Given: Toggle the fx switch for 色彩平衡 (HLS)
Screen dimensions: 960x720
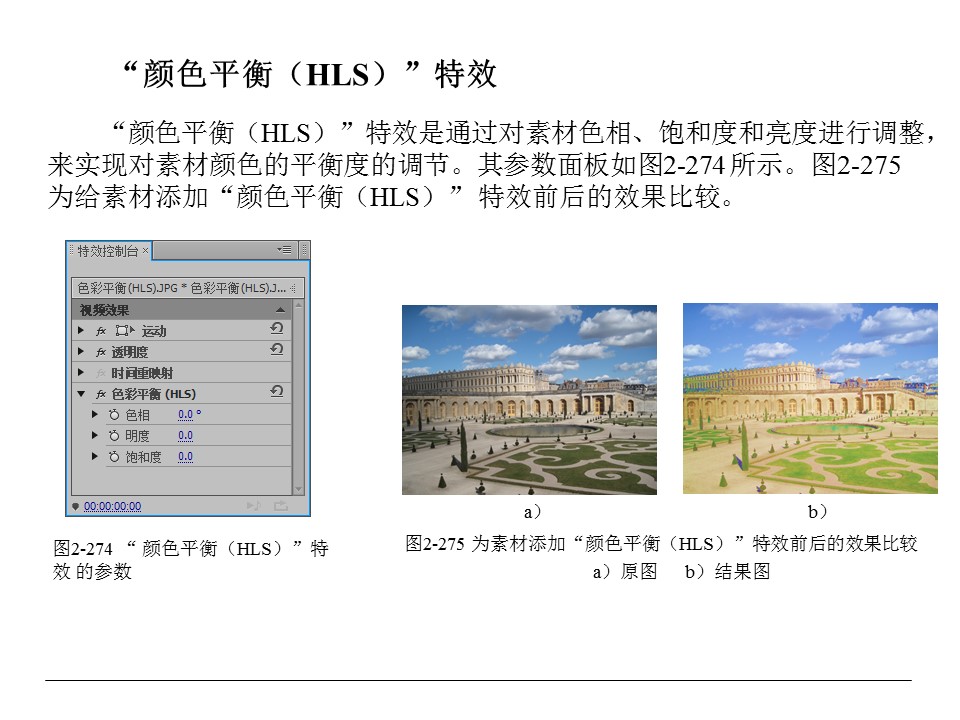Looking at the screenshot, I should pos(101,394).
